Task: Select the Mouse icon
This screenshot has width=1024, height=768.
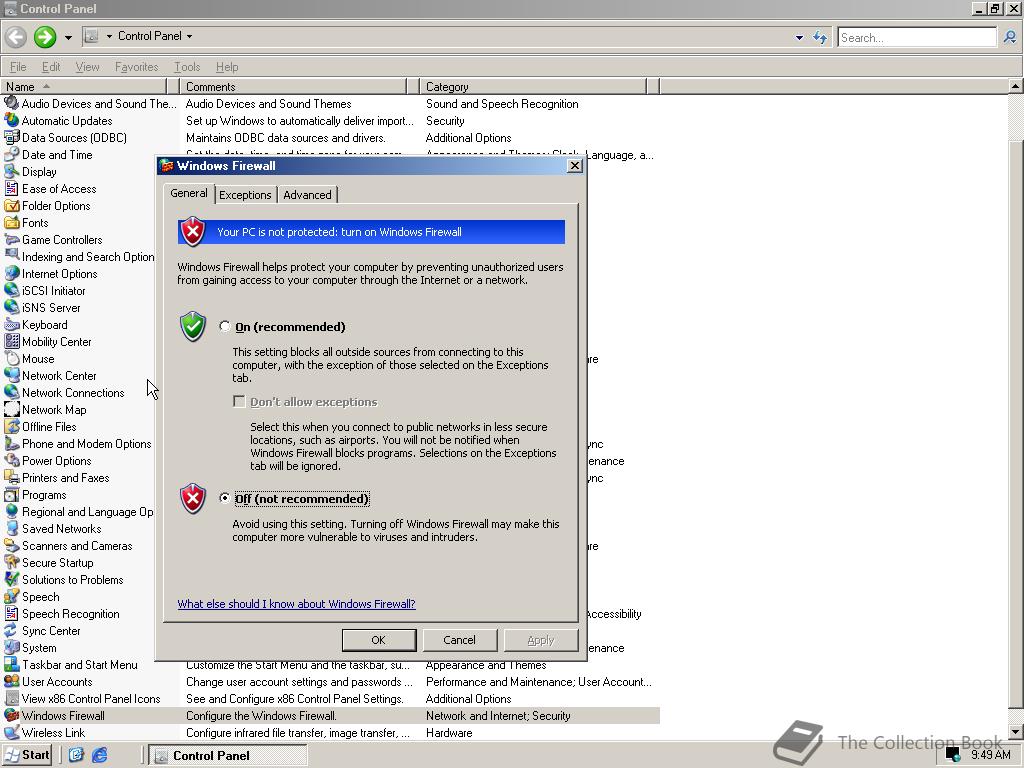Action: point(11,358)
